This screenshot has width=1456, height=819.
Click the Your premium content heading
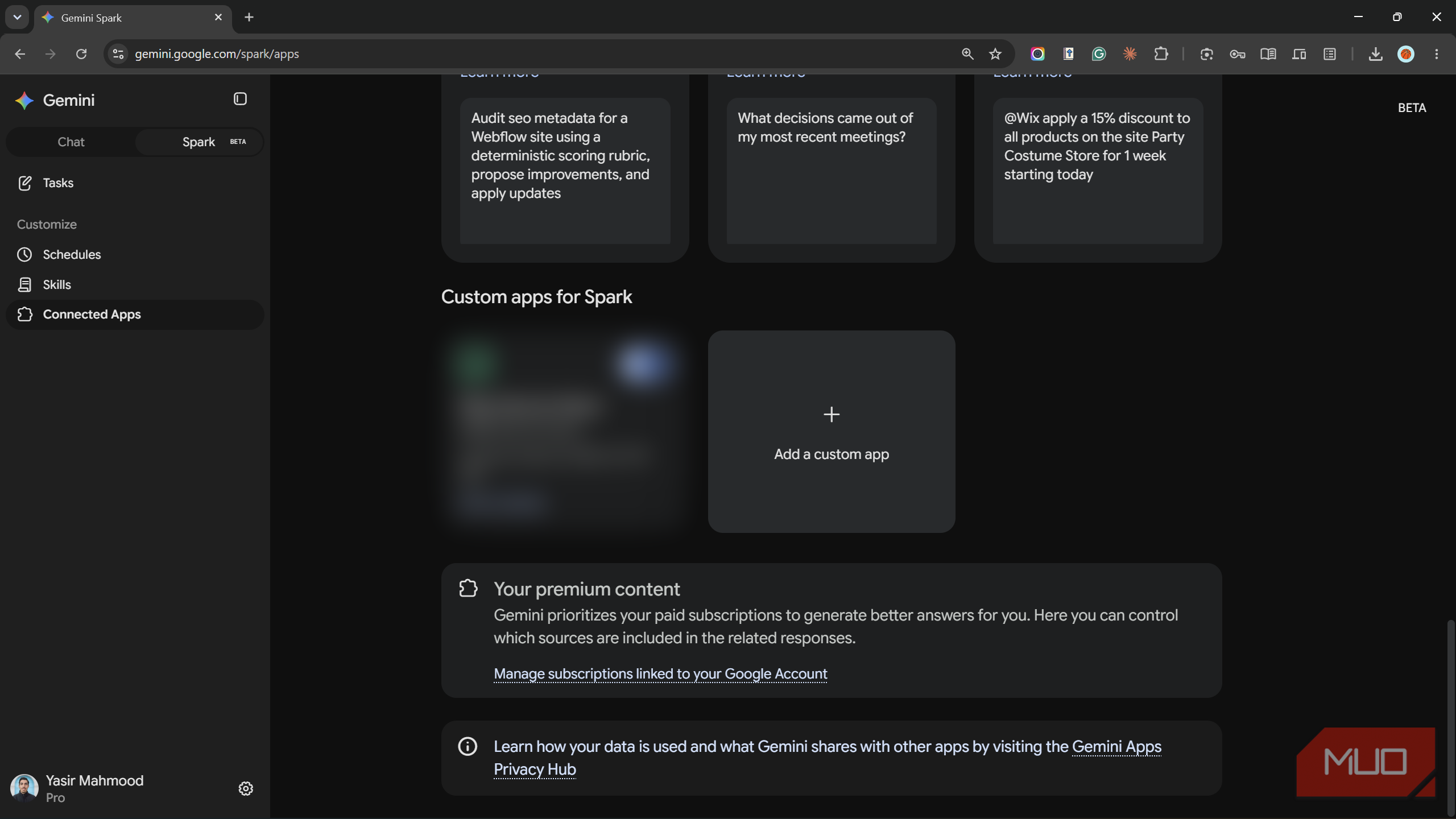pos(586,589)
